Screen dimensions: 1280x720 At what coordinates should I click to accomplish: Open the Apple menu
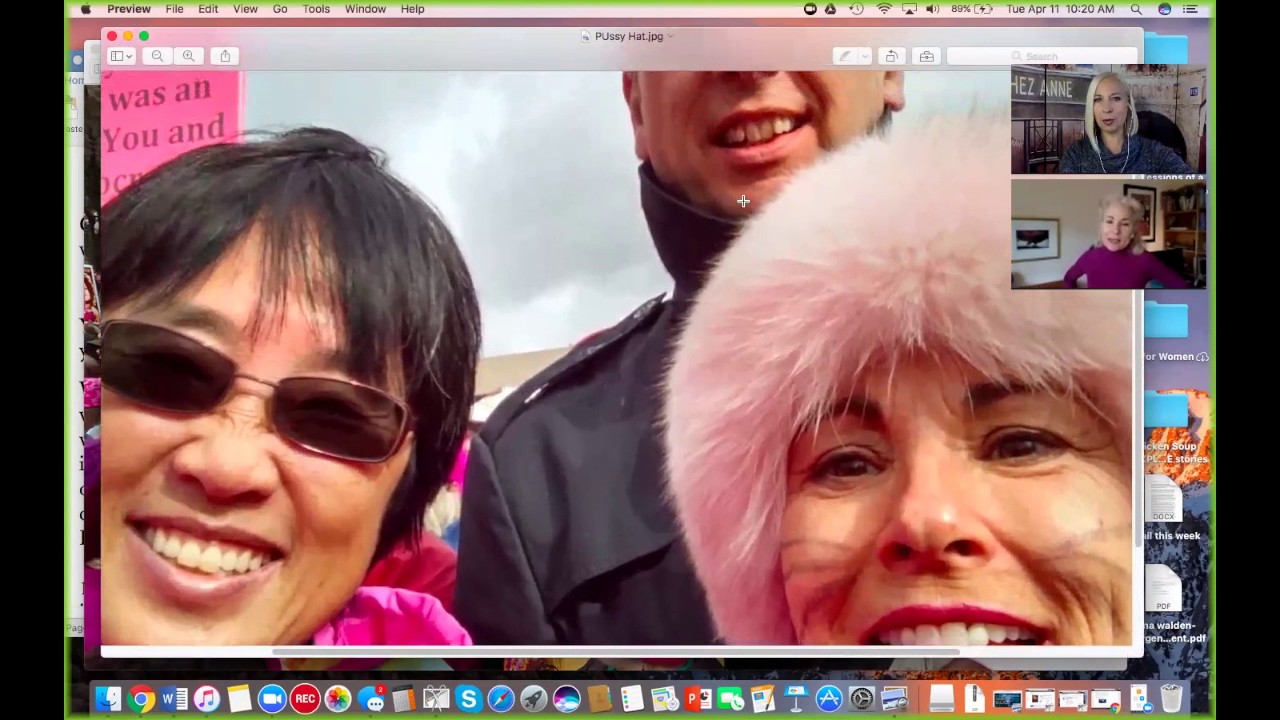click(86, 9)
